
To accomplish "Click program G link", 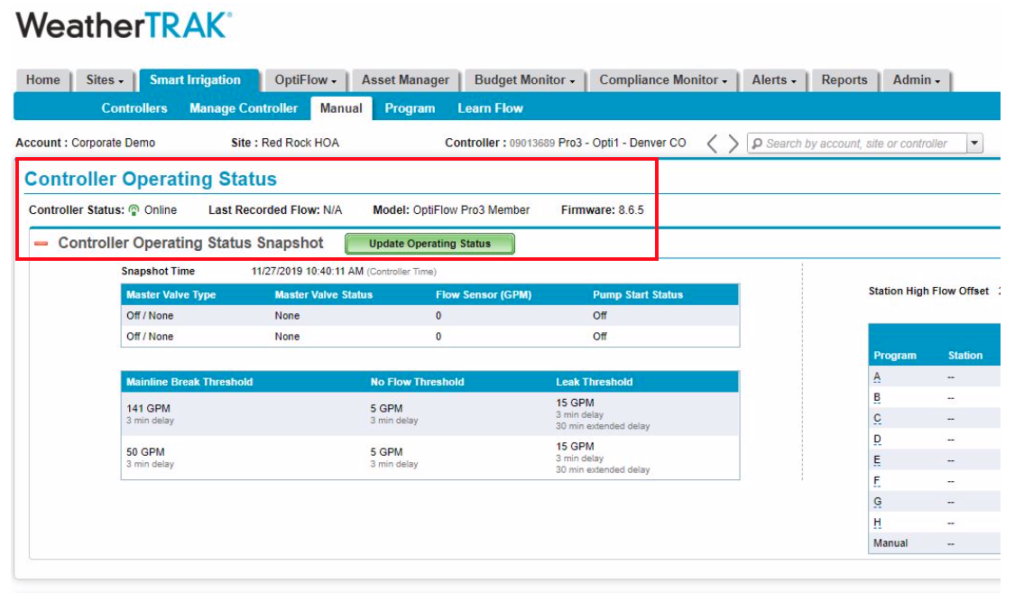I will click(x=877, y=502).
